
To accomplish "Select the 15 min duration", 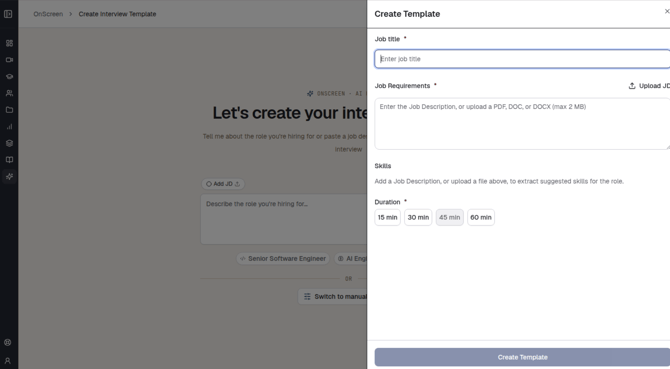I will click(388, 217).
